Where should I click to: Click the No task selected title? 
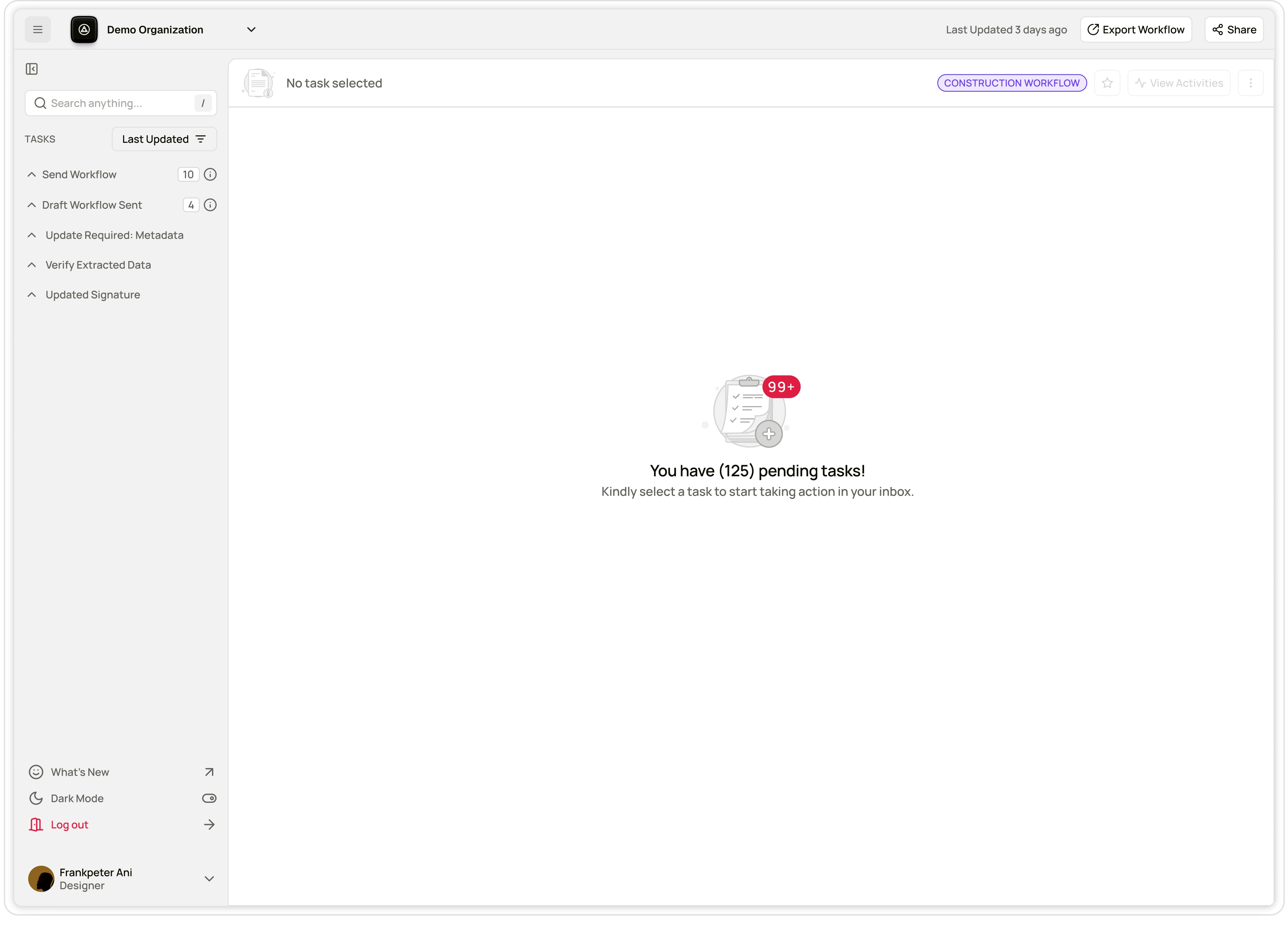334,83
